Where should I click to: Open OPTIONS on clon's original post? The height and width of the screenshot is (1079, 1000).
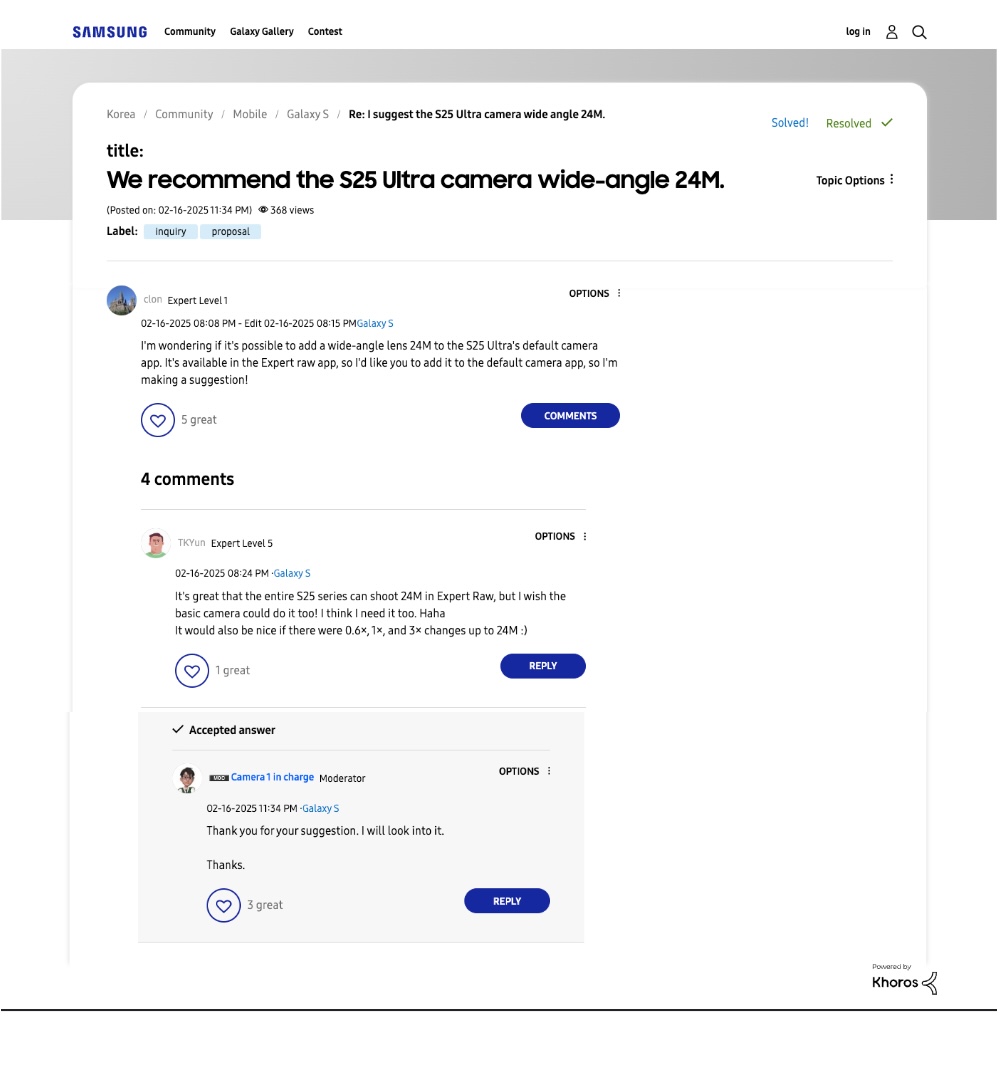tap(595, 294)
